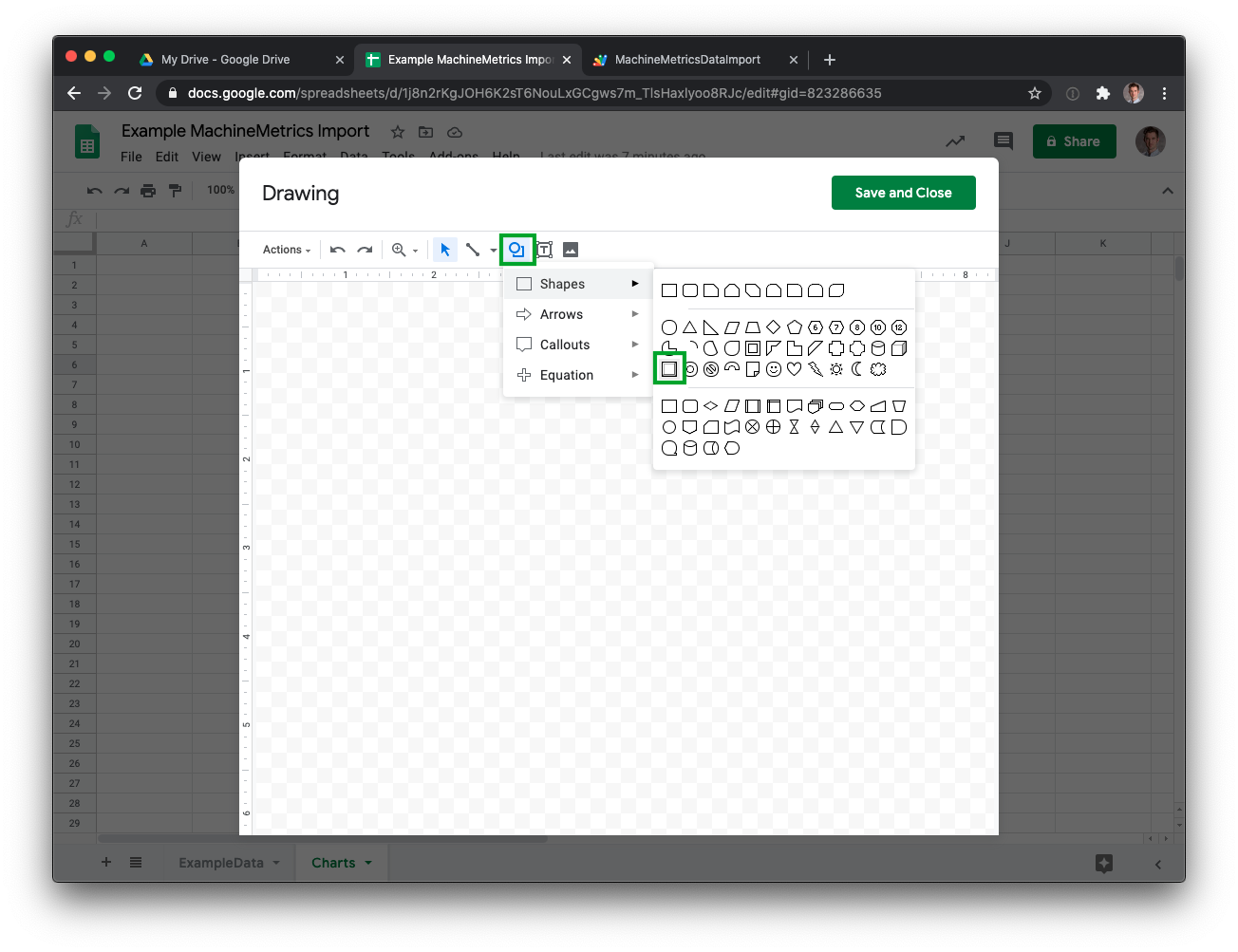This screenshot has height=952, width=1238.
Task: Open the File menu in Sheets
Action: coord(131,157)
